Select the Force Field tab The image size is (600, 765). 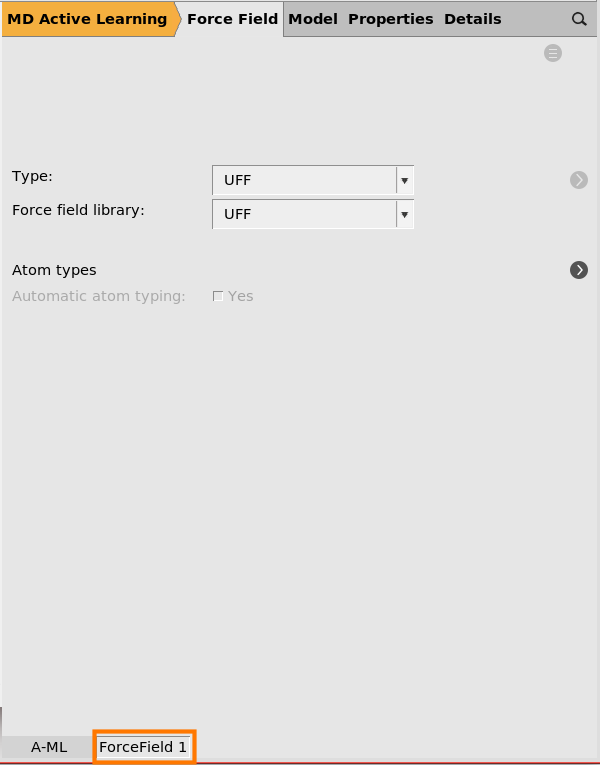[x=232, y=19]
